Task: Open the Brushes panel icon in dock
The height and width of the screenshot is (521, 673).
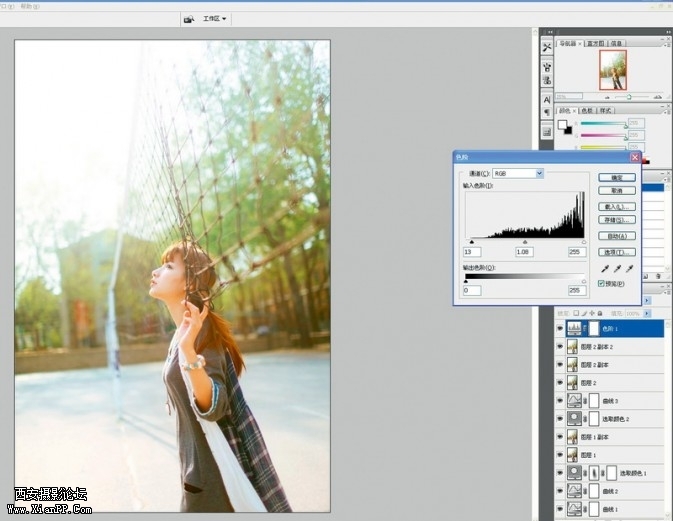Action: pos(547,65)
